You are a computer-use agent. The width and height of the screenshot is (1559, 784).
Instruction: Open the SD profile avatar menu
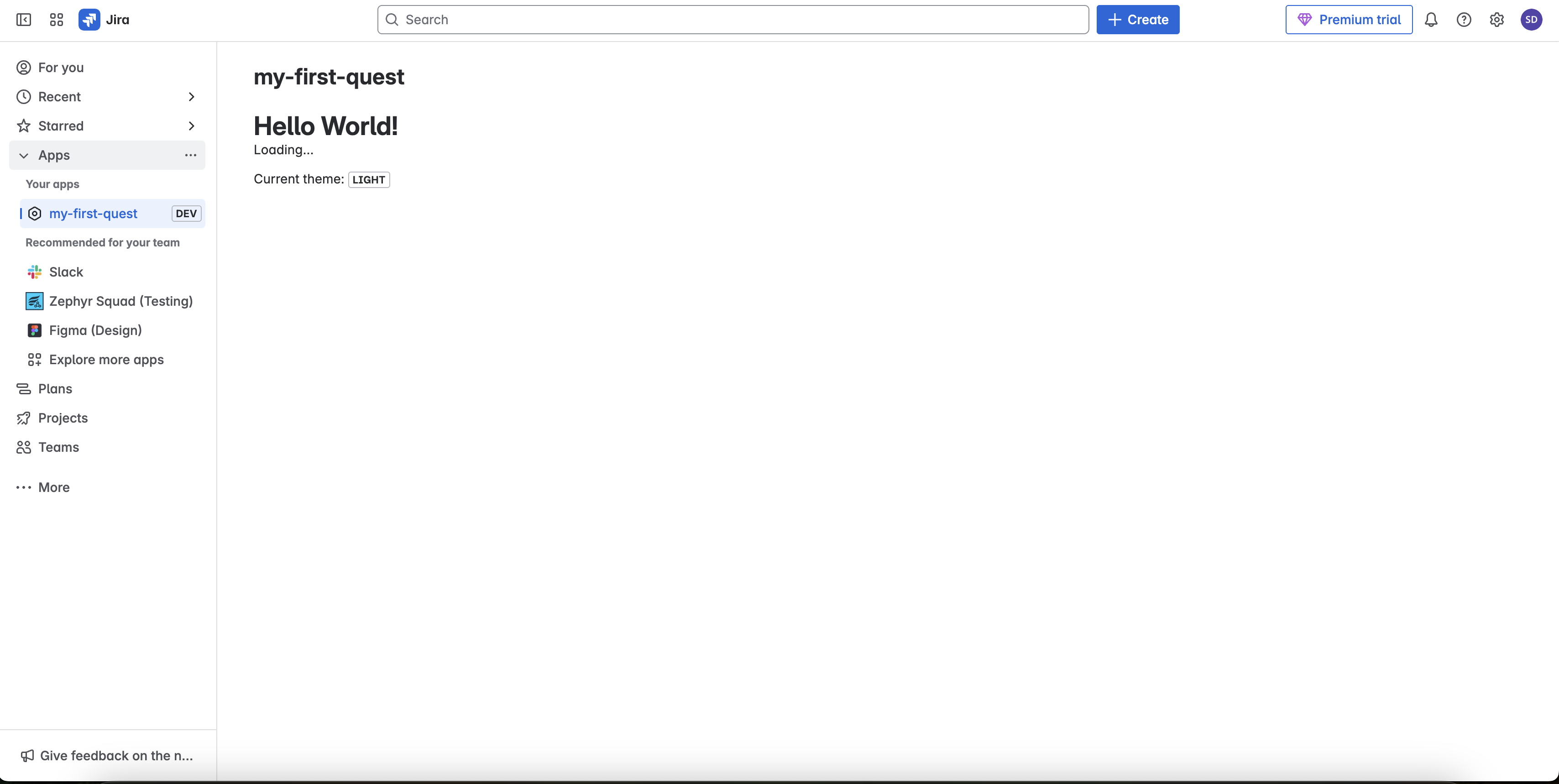point(1531,20)
